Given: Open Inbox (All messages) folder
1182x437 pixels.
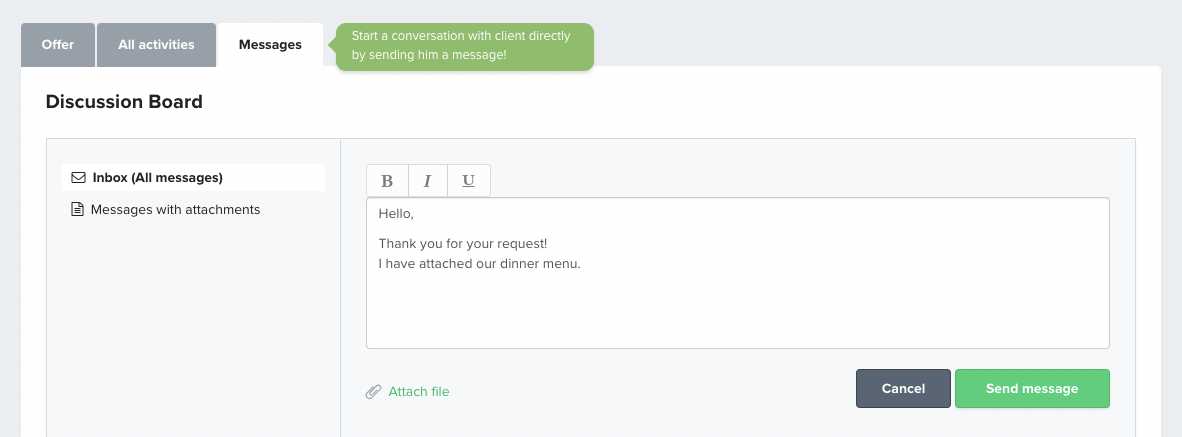Looking at the screenshot, I should 193,178.
